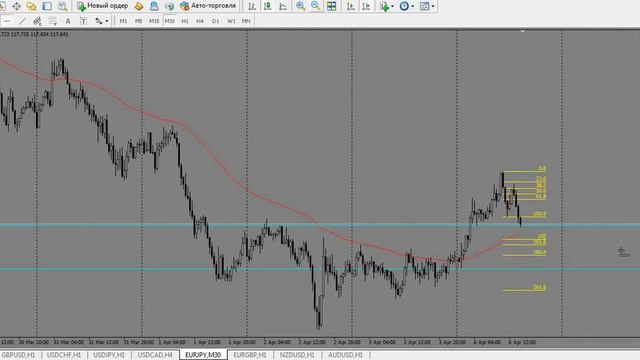Screen dimensions: 640x360
Task: Switch timeframe to D1
Action: pyautogui.click(x=216, y=21)
